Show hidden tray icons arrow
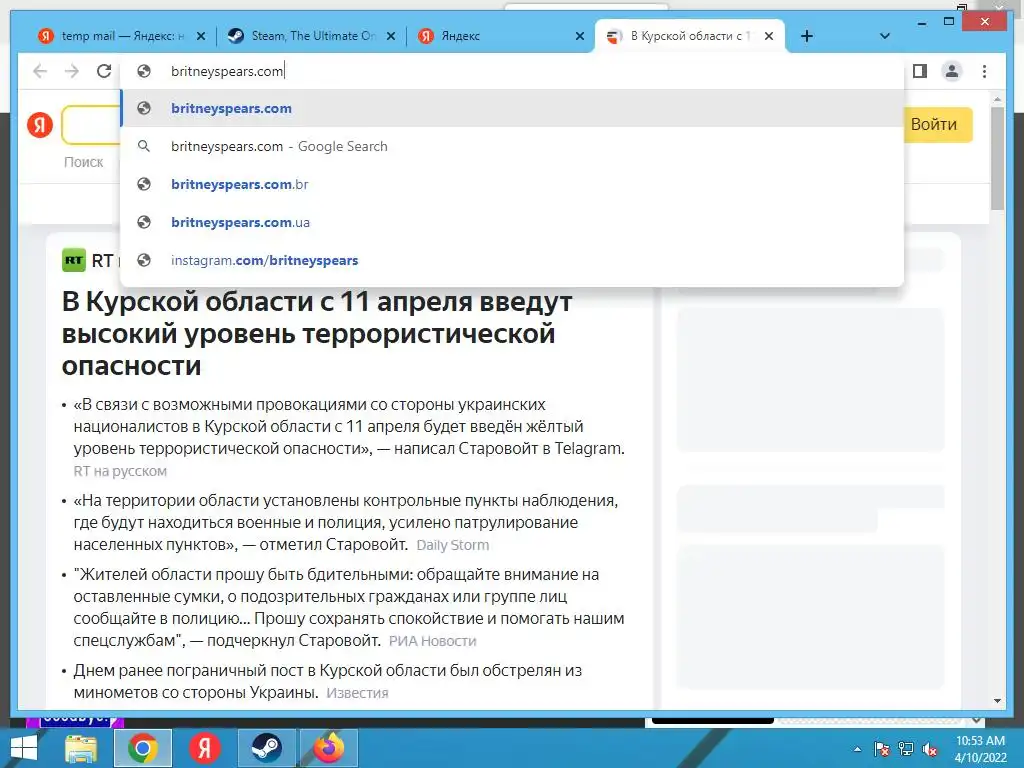 tap(857, 749)
